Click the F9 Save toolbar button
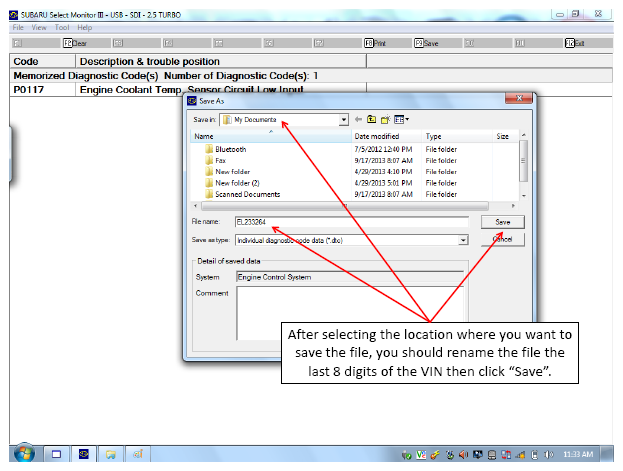Image resolution: width=623 pixels, height=471 pixels. 438,43
